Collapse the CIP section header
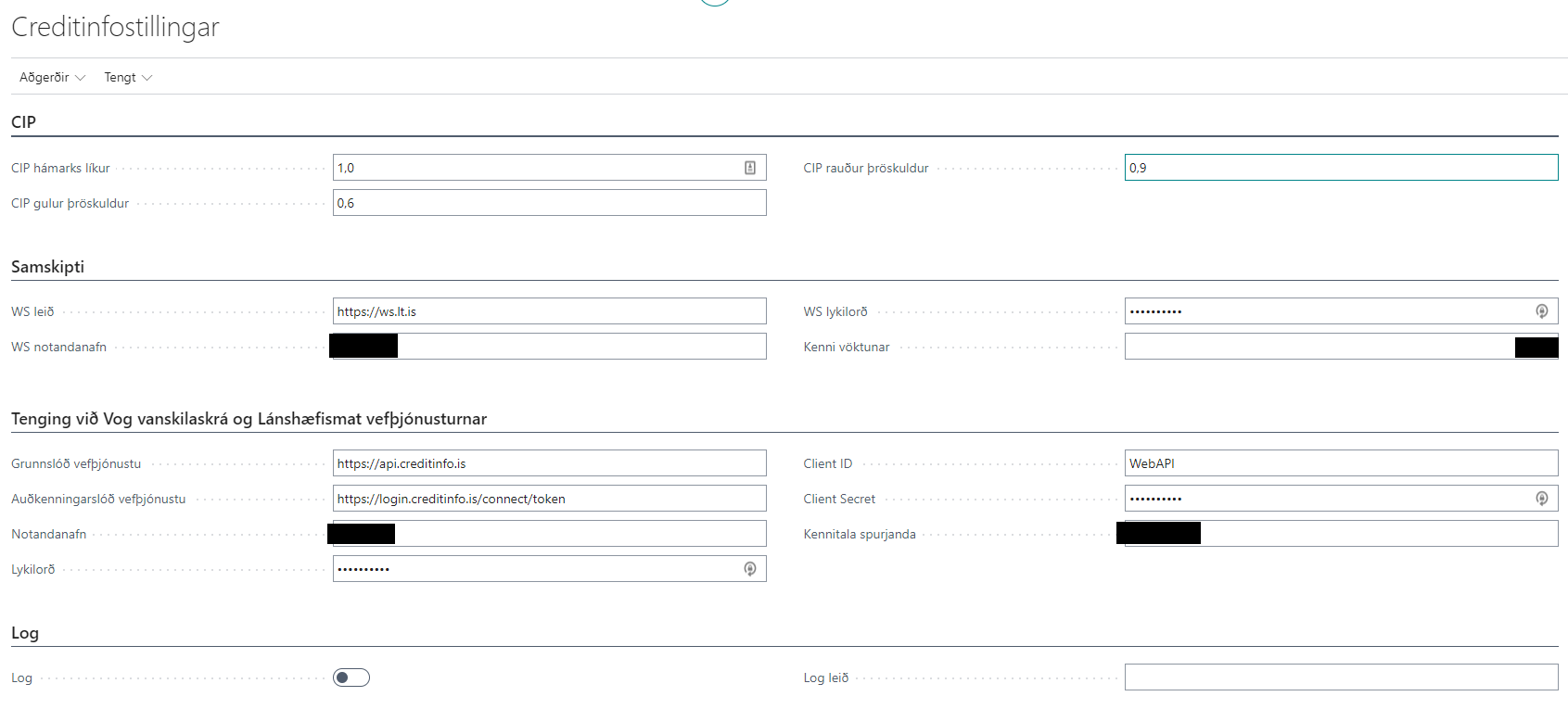 pyautogui.click(x=24, y=122)
